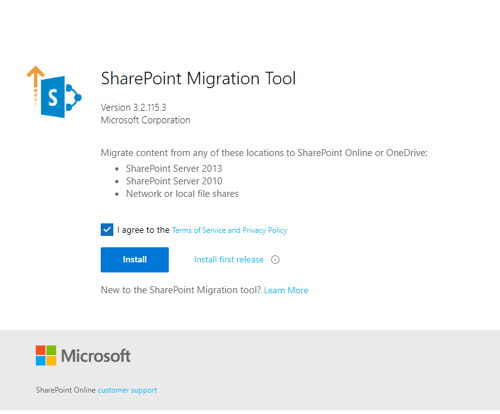Click the Microsoft logo in the footer

pos(83,356)
